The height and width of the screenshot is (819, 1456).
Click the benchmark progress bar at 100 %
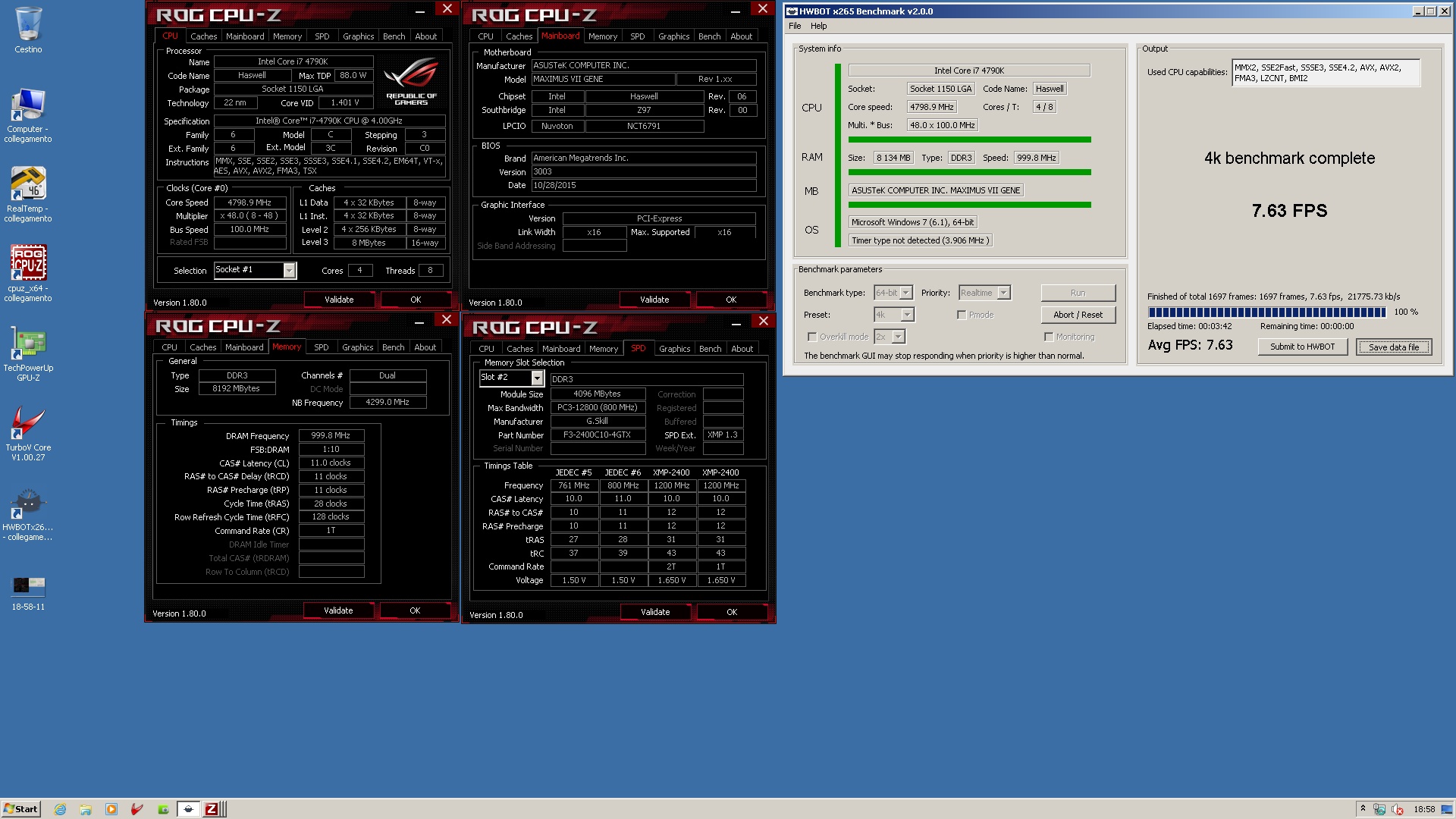(x=1267, y=312)
